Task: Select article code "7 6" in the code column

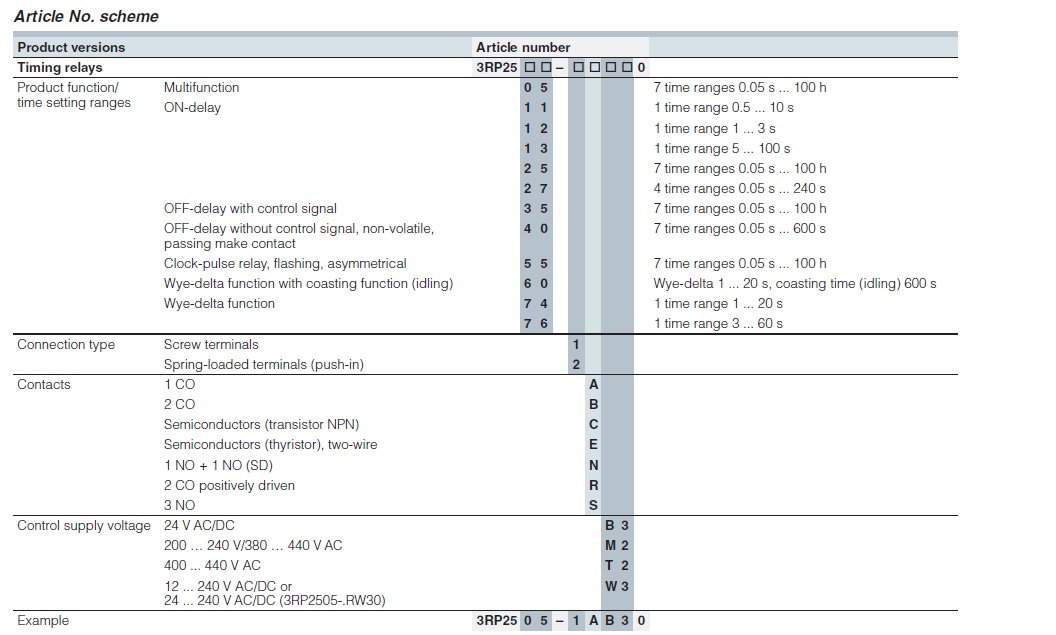Action: point(536,324)
